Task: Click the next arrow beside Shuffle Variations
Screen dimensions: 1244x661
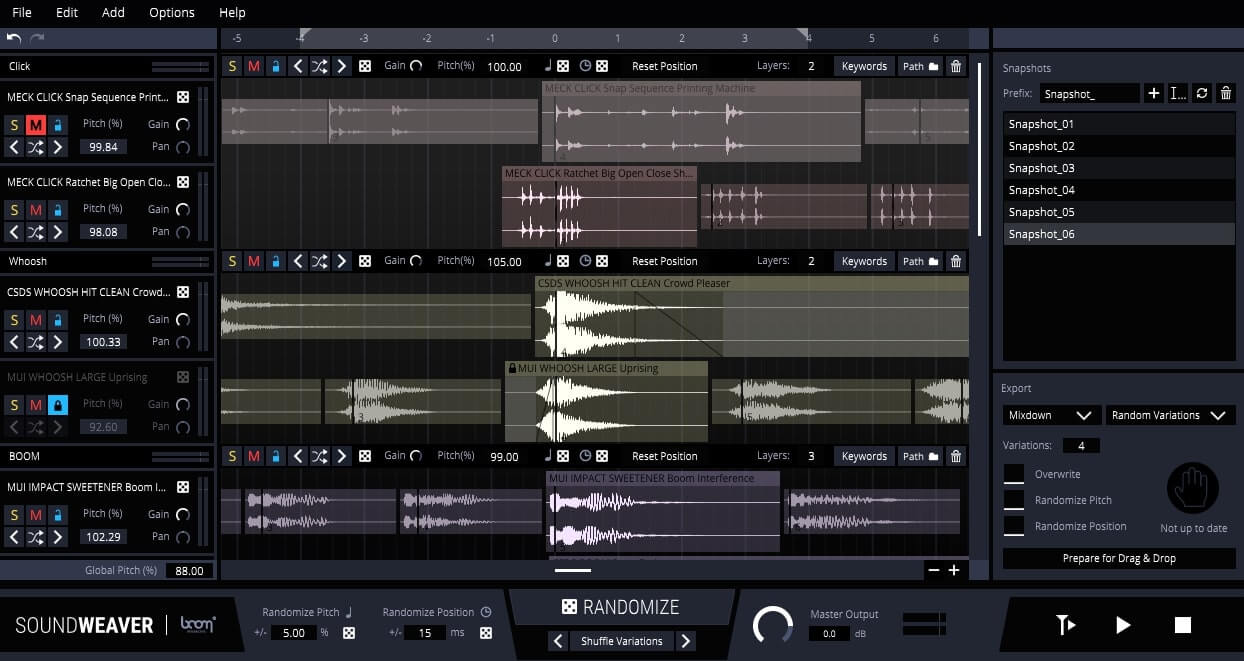Action: click(686, 641)
